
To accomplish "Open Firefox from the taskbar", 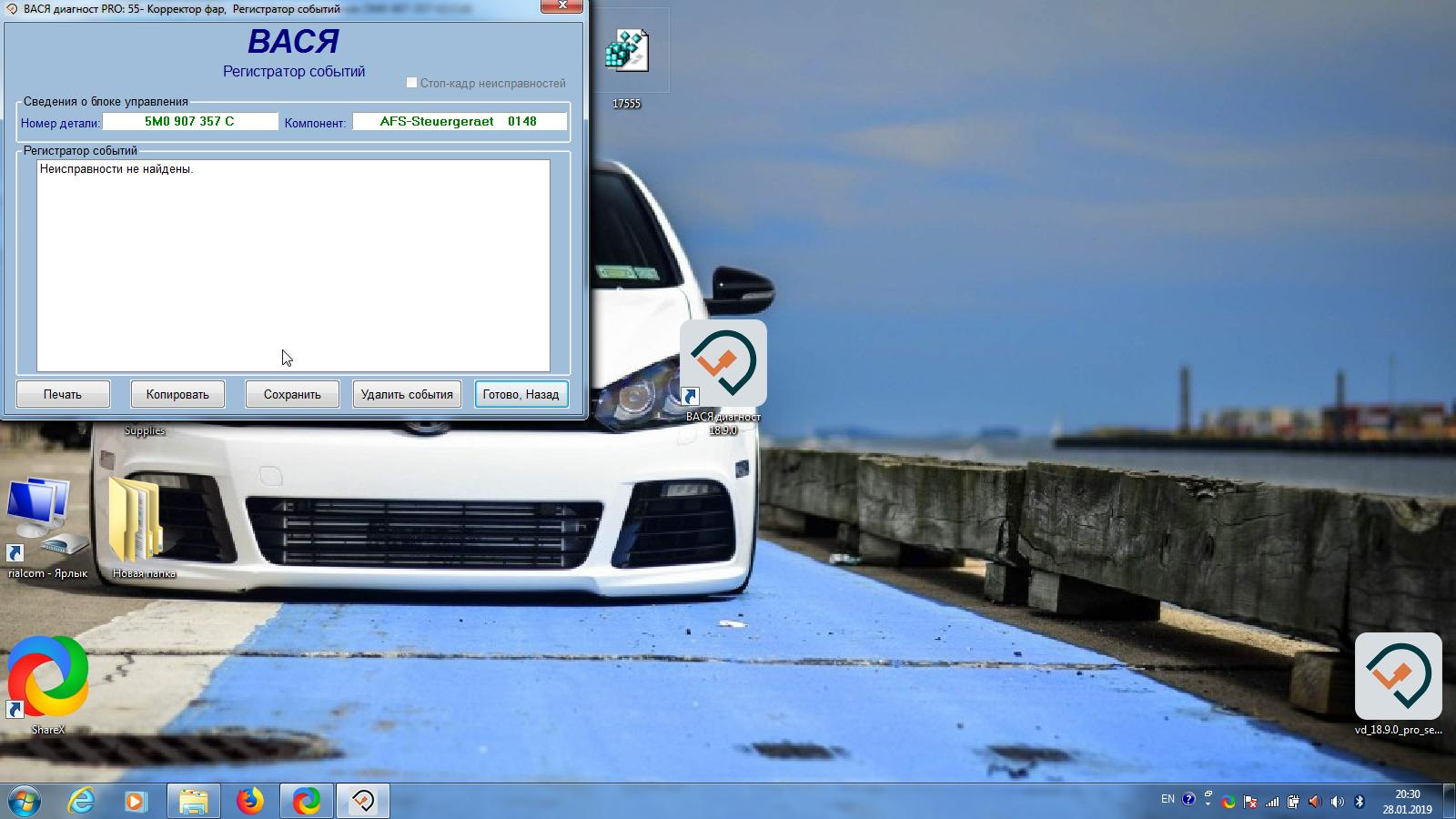I will tap(249, 801).
